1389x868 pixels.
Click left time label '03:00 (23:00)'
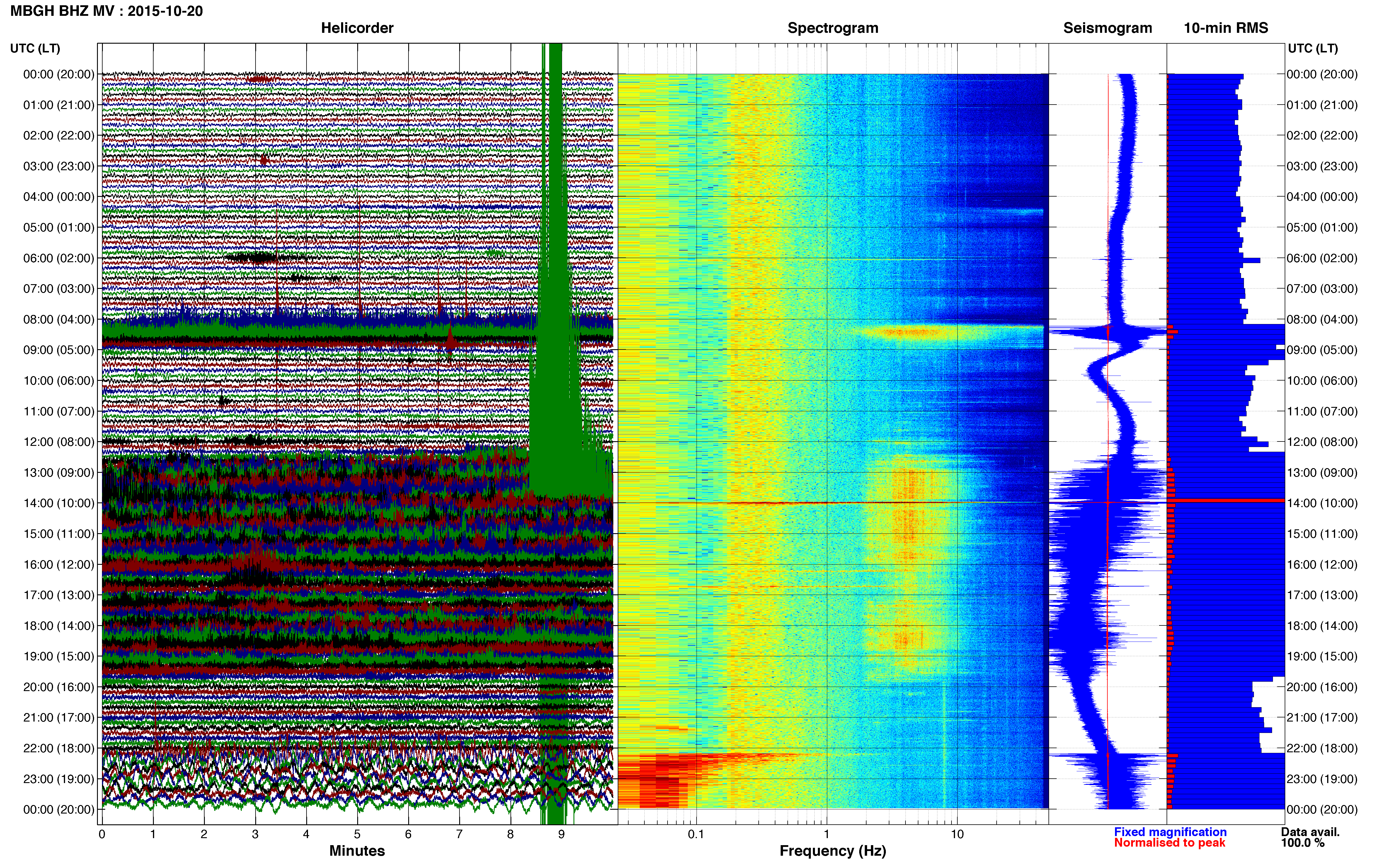pos(59,166)
